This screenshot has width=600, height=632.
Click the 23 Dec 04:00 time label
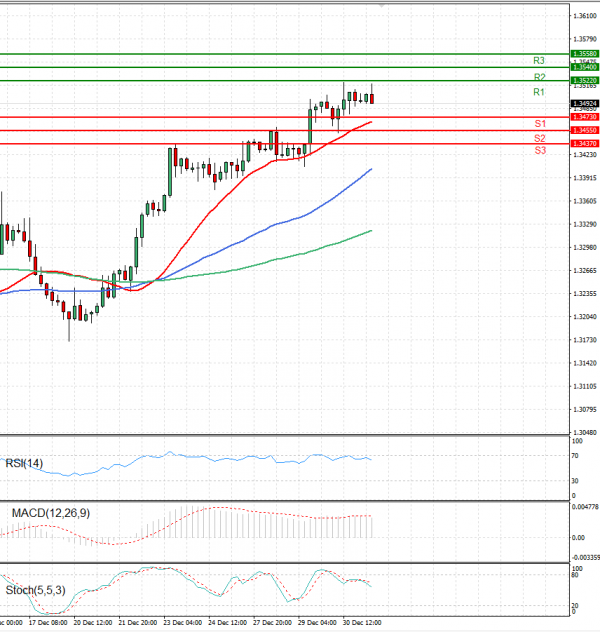pos(183,623)
